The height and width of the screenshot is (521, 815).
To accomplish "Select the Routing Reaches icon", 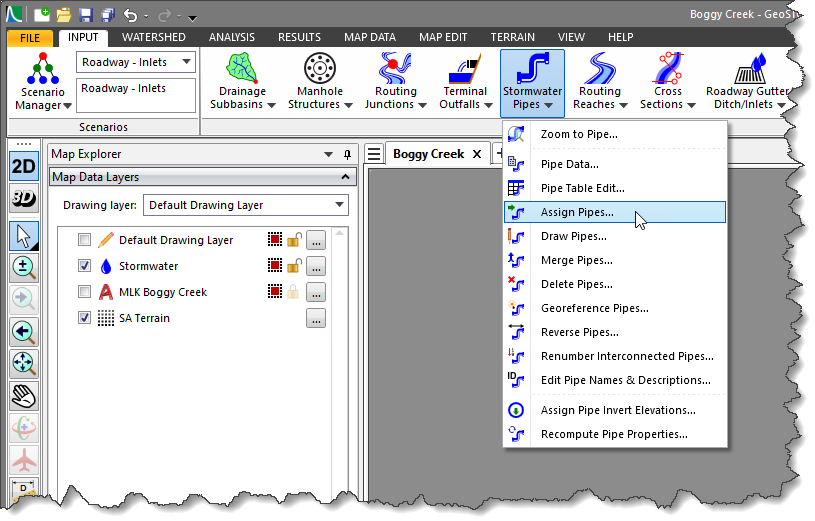I will [x=600, y=81].
